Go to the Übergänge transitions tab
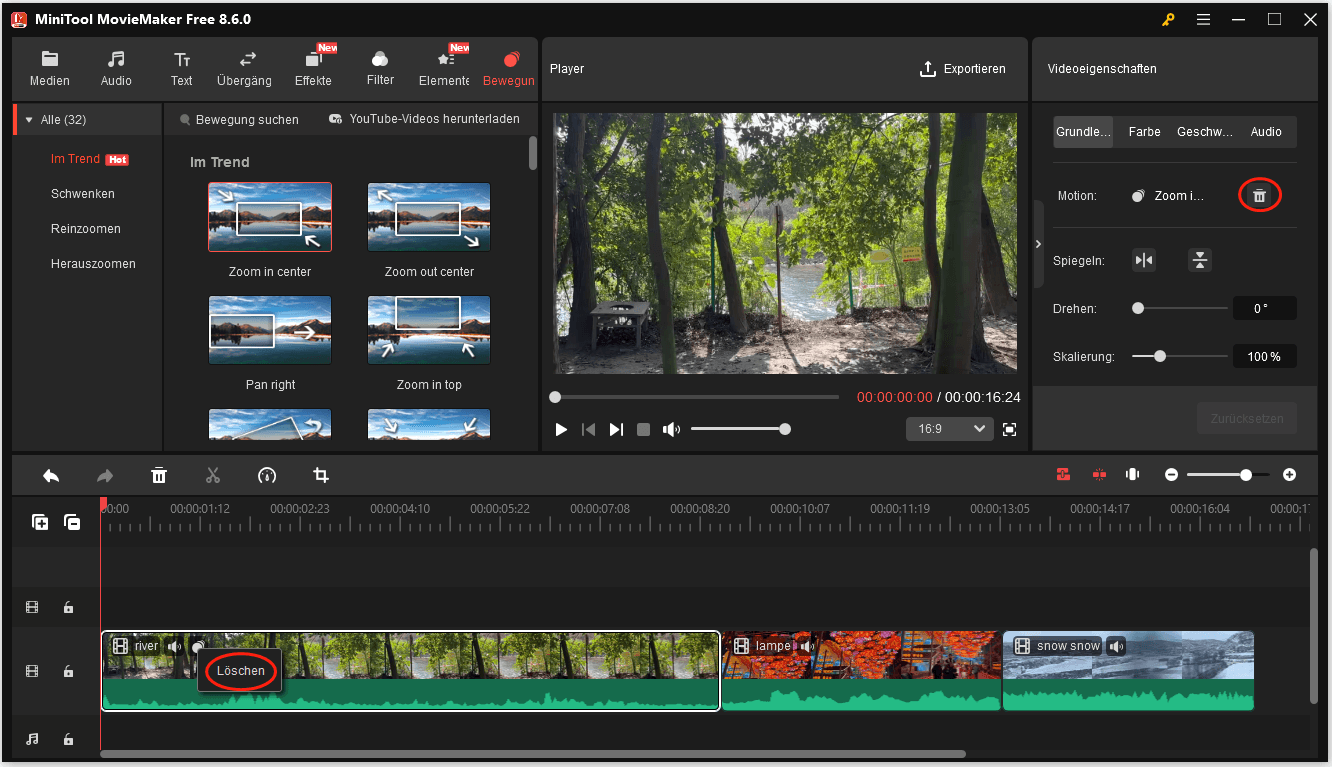The image size is (1332, 767). [244, 69]
